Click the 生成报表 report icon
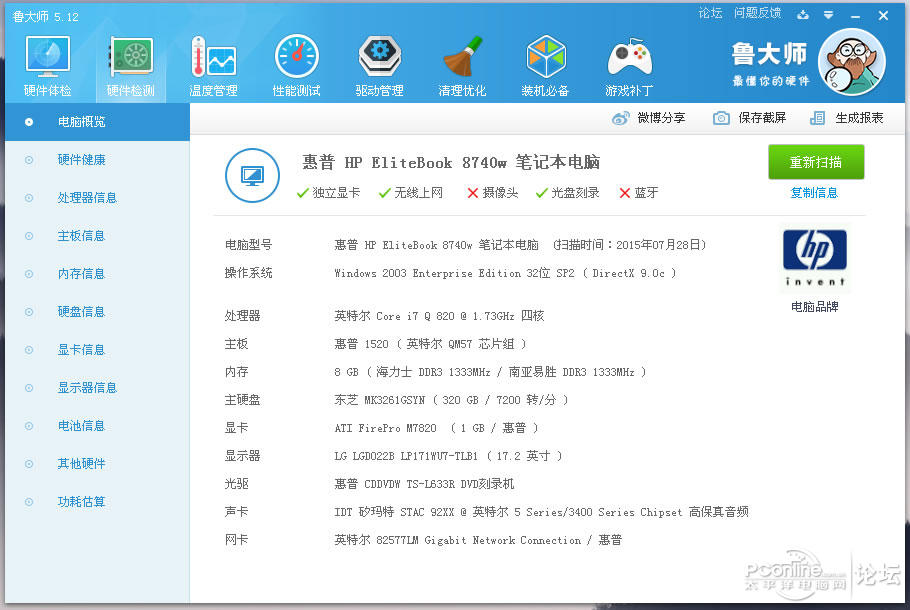 (x=817, y=118)
